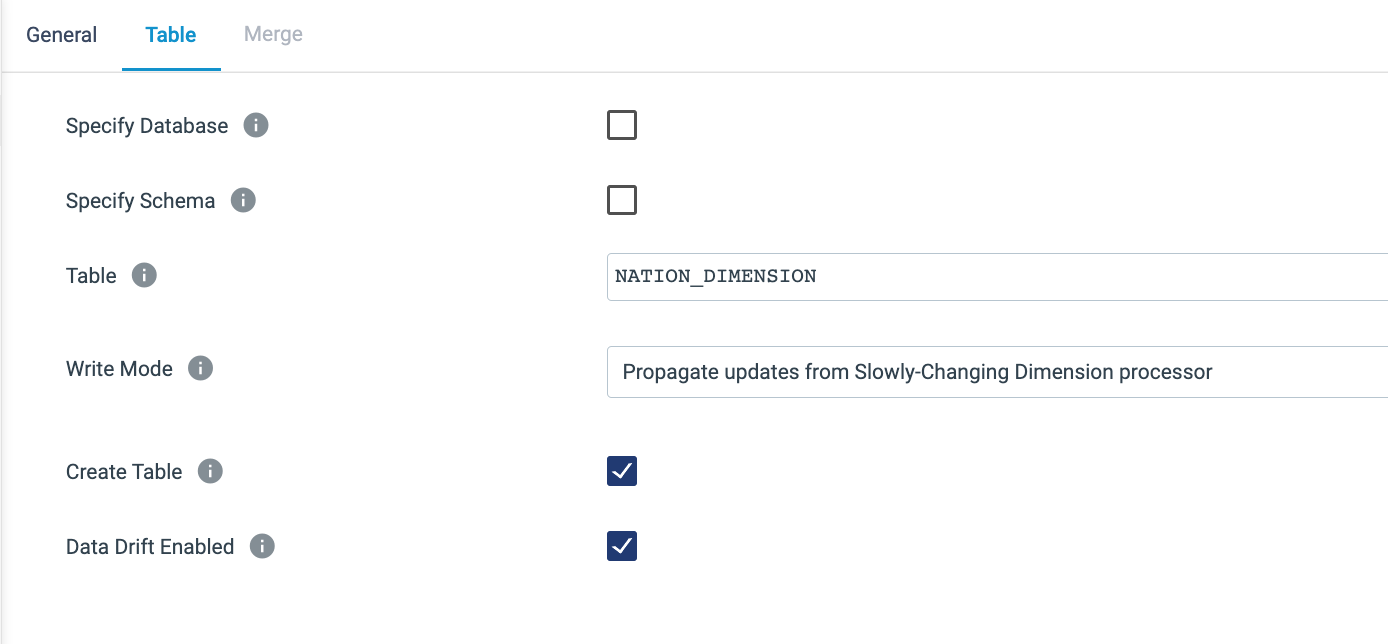Image resolution: width=1388 pixels, height=644 pixels.
Task: Uncheck the Create Table checkbox
Action: 621,471
